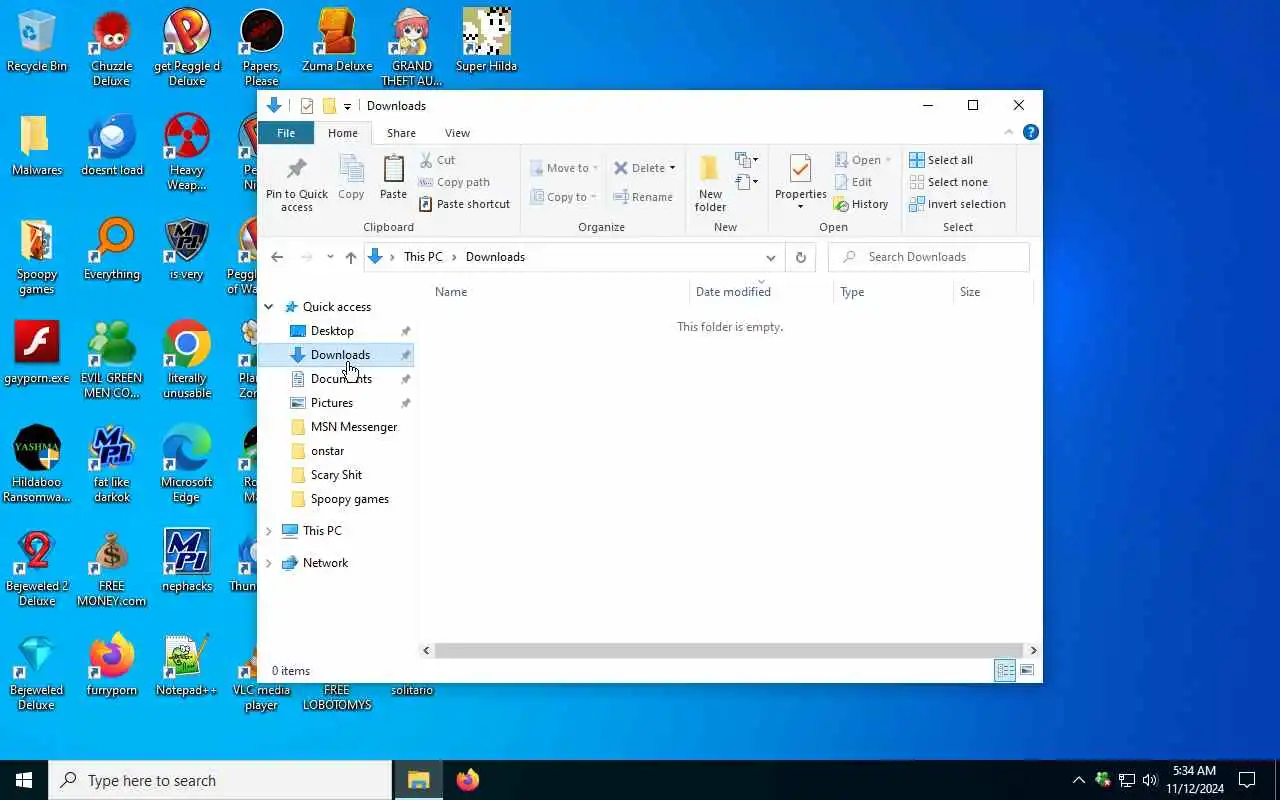Image resolution: width=1280 pixels, height=800 pixels.
Task: Click Select none in ribbon
Action: coord(948,182)
